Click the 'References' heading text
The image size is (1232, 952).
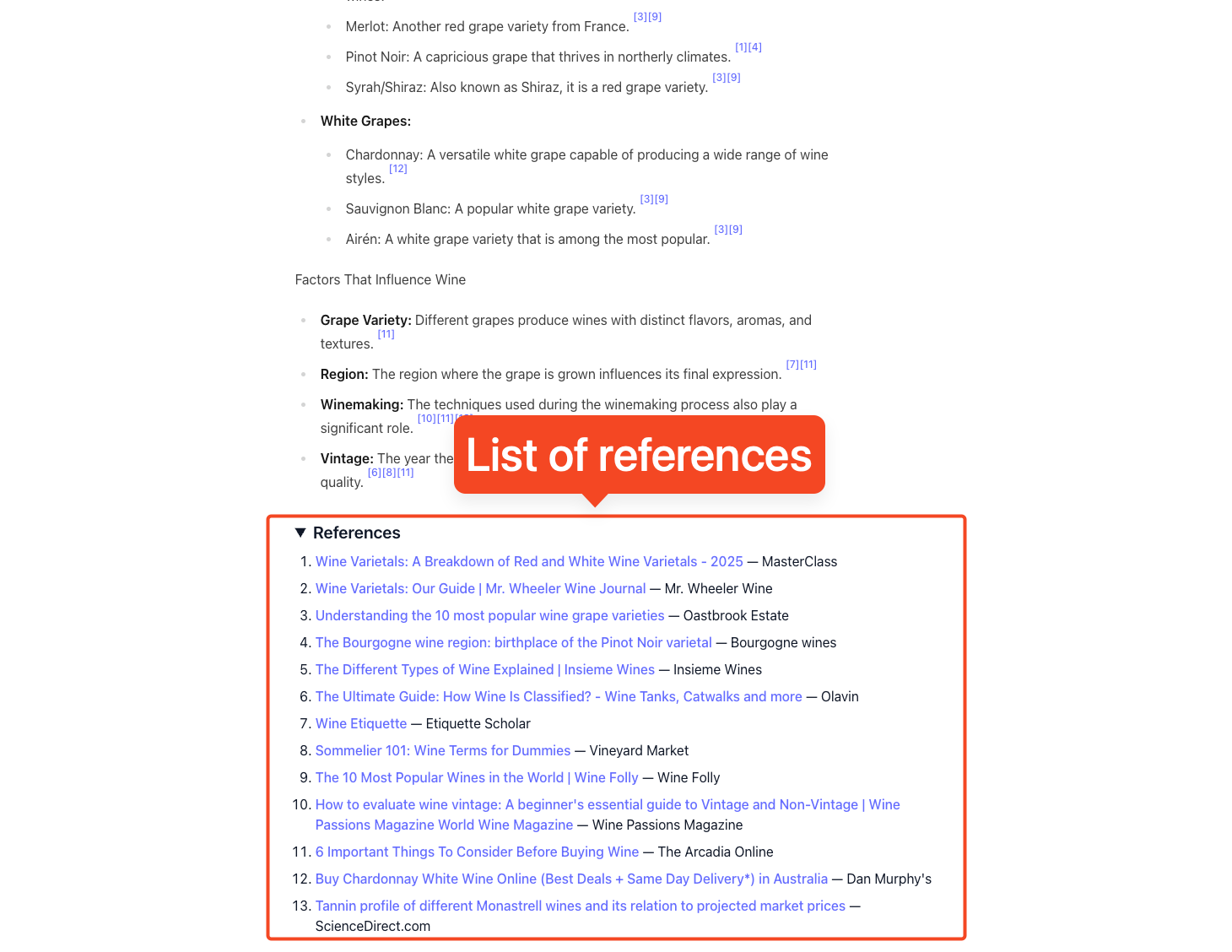[x=357, y=533]
